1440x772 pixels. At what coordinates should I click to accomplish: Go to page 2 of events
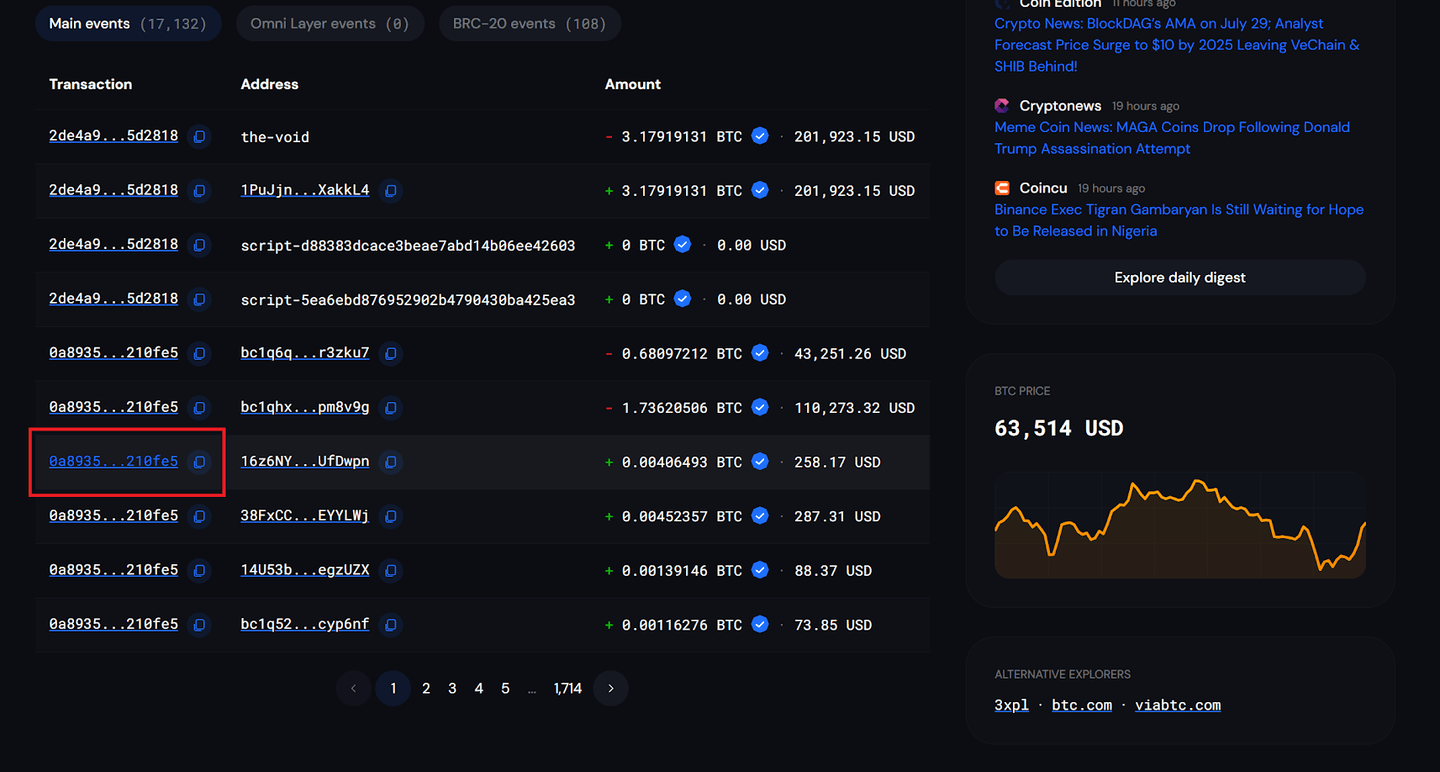click(x=426, y=688)
